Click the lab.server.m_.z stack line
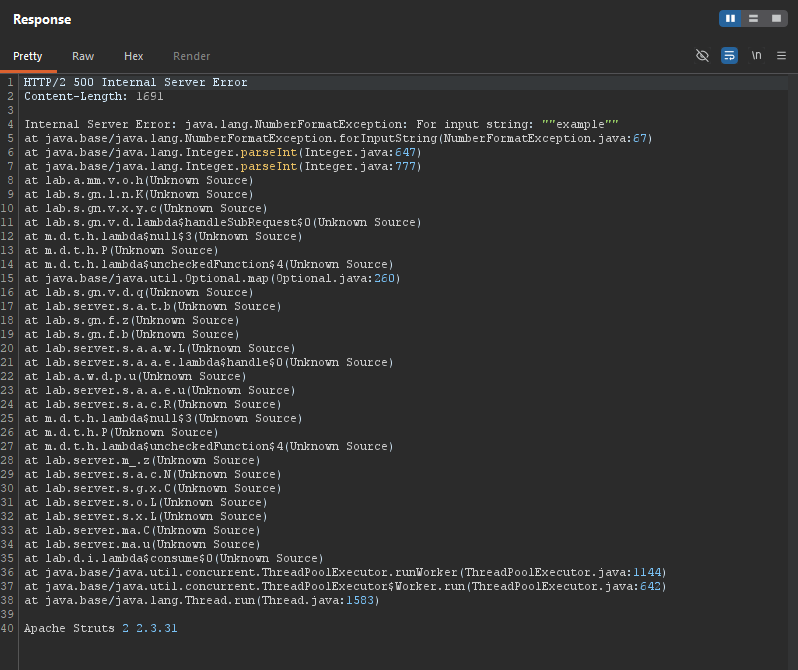The image size is (798, 670). click(142, 460)
